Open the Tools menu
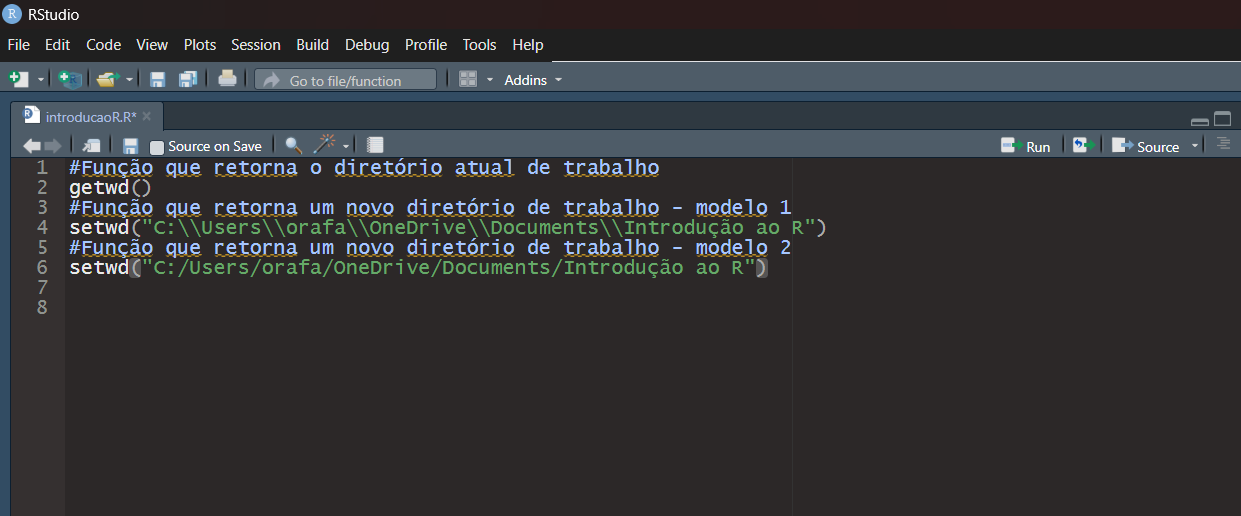The height and width of the screenshot is (516, 1241). [479, 45]
